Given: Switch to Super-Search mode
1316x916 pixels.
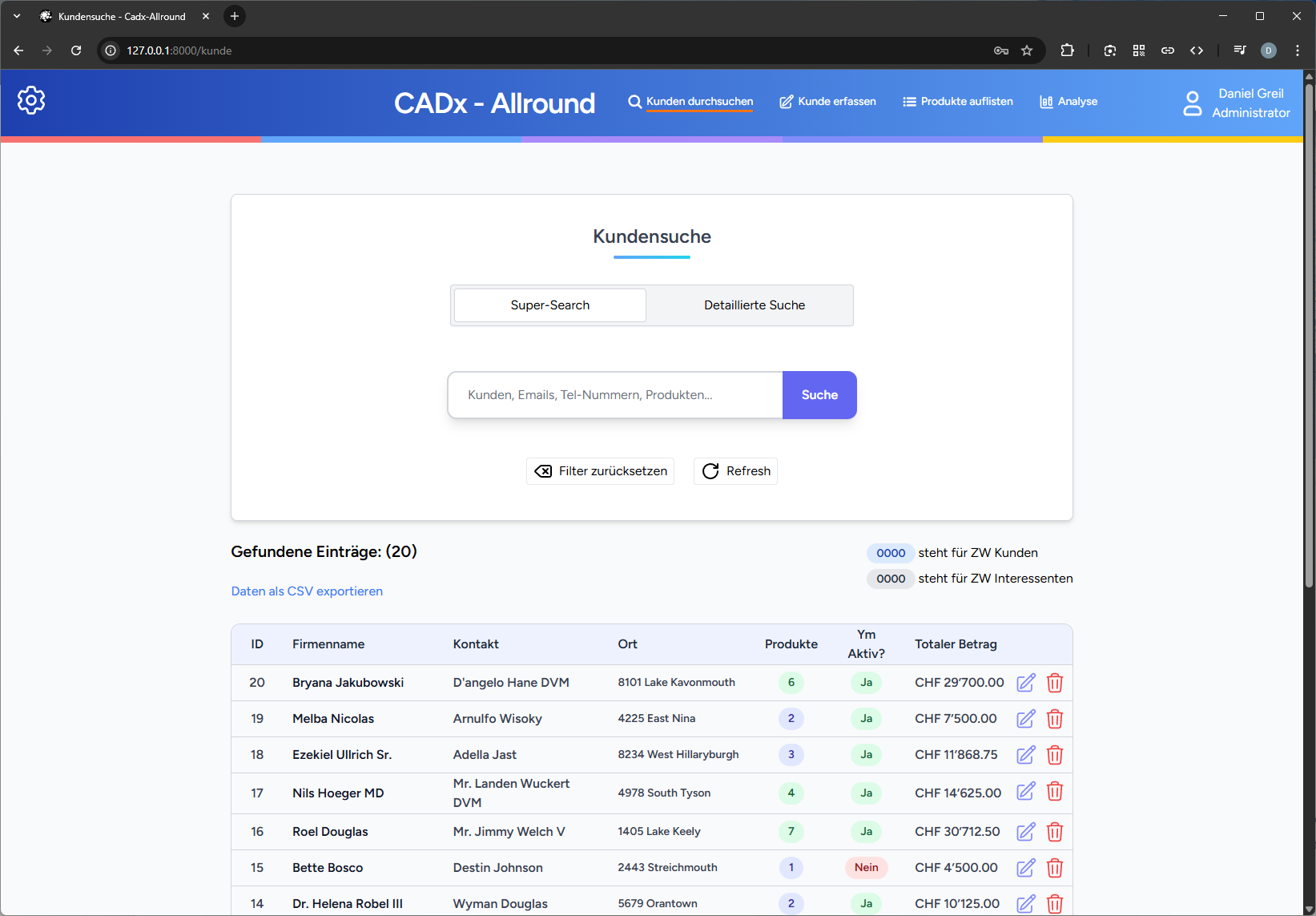Looking at the screenshot, I should pos(550,305).
